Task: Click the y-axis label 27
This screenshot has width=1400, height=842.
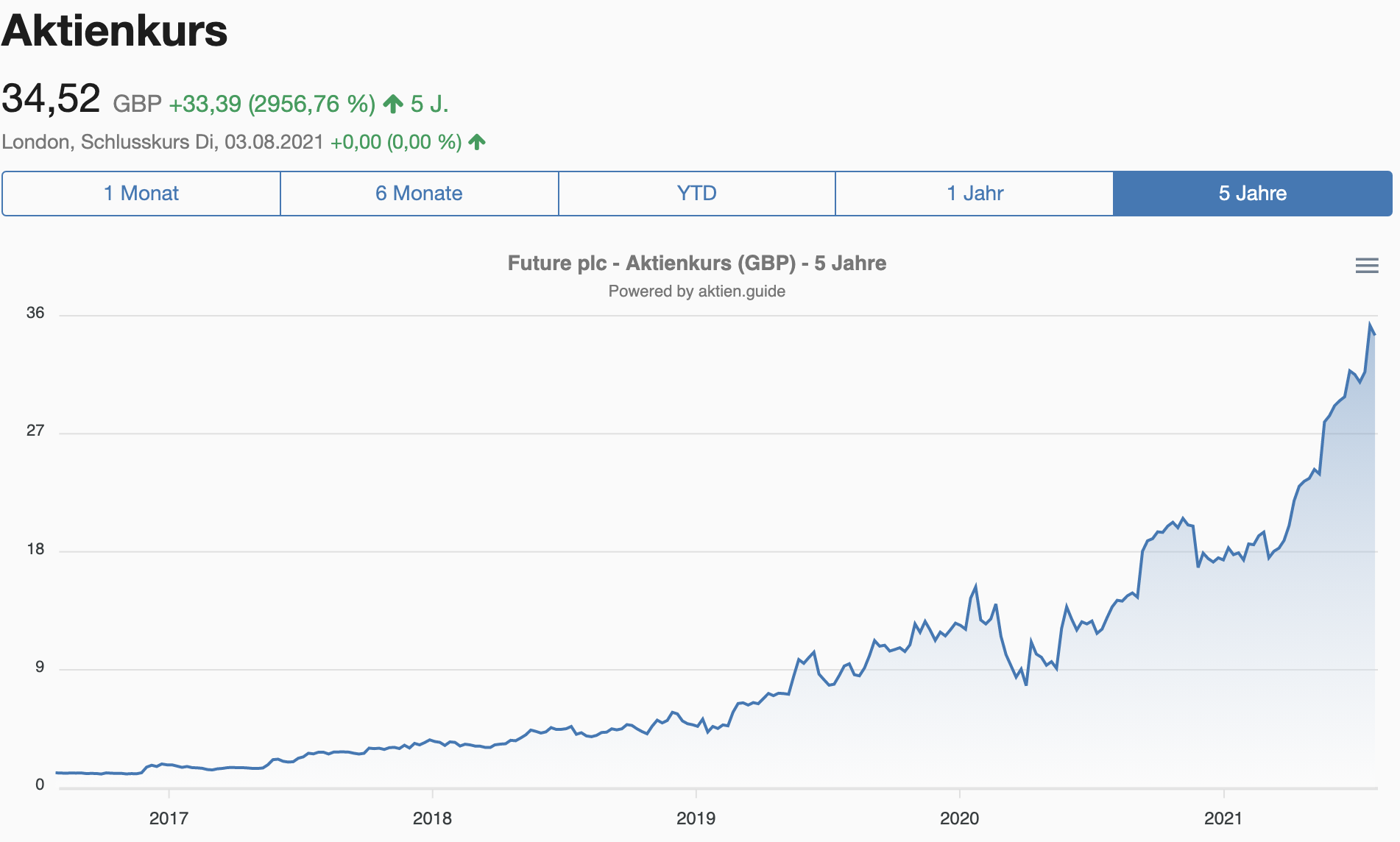Action: pyautogui.click(x=35, y=431)
